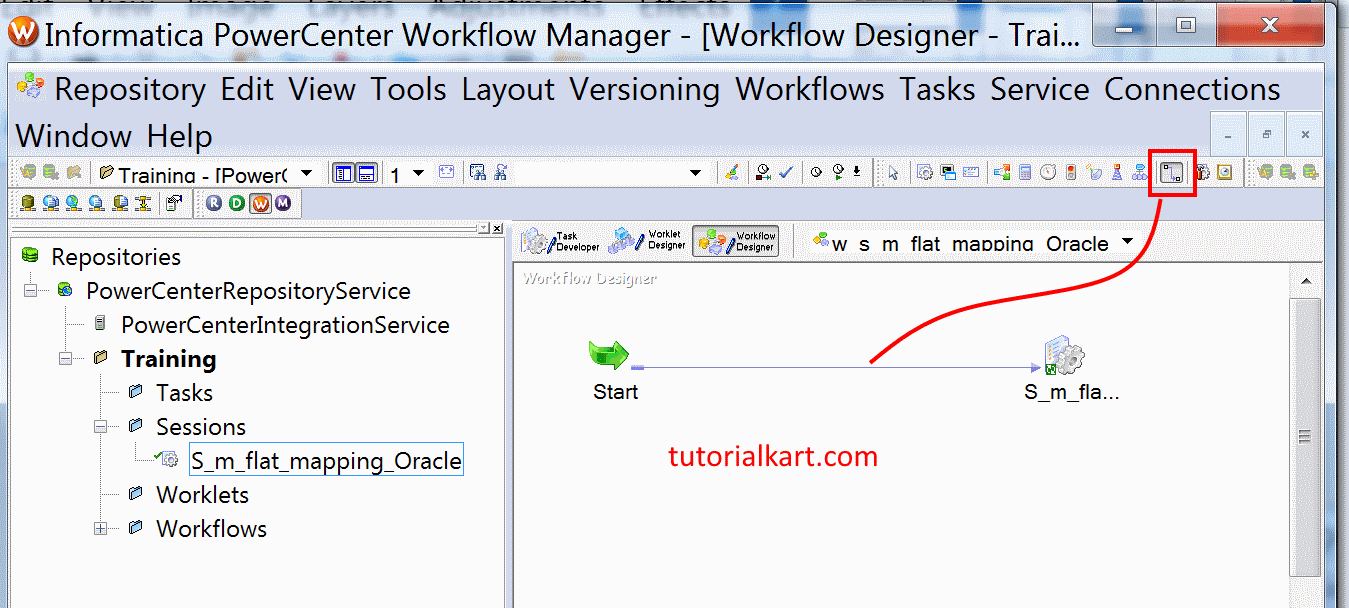Toggle the Navigator panel visibility
1349x608 pixels.
343,172
